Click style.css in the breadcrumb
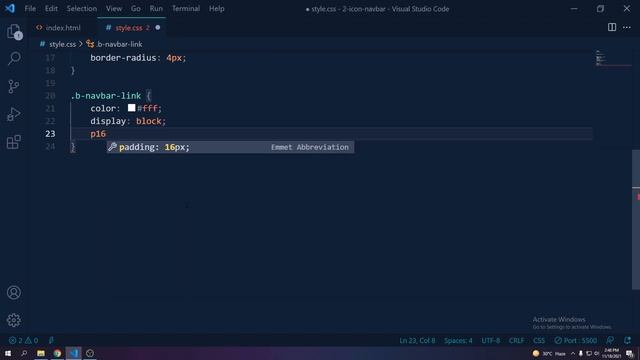The image size is (640, 360). pos(62,44)
